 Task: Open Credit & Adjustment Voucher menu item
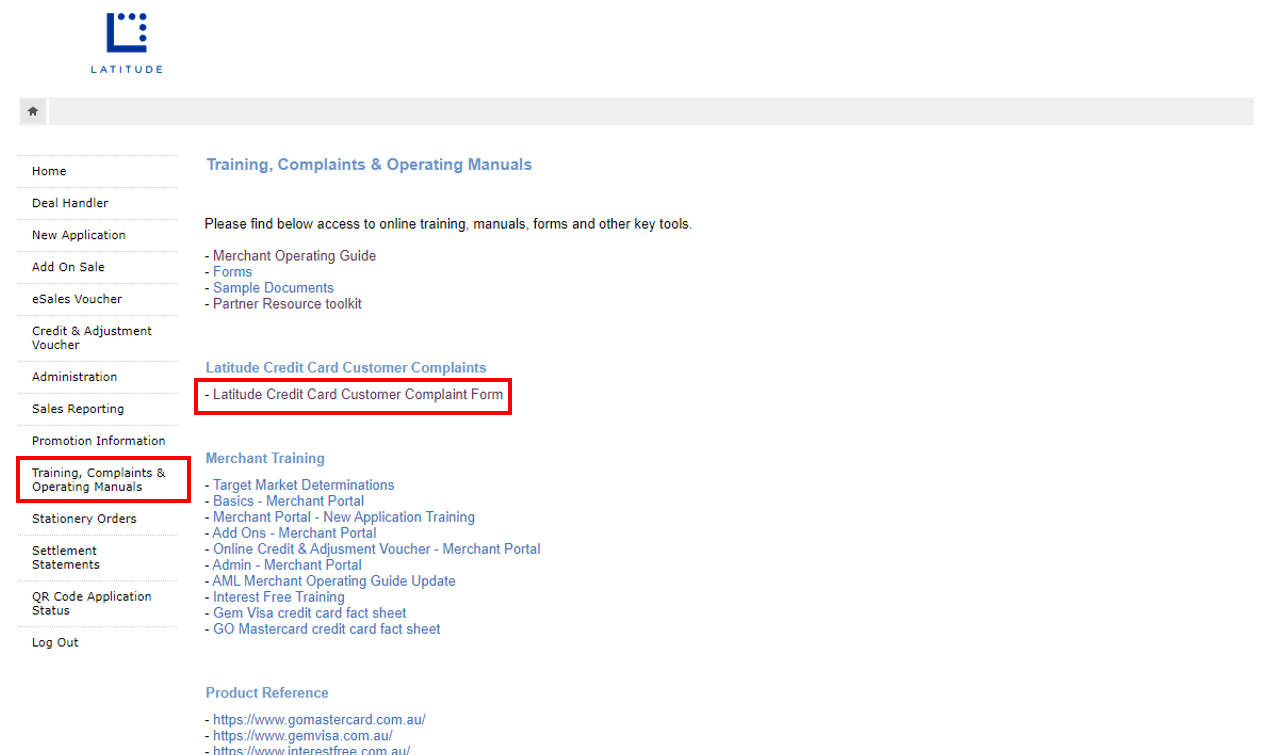pos(91,338)
